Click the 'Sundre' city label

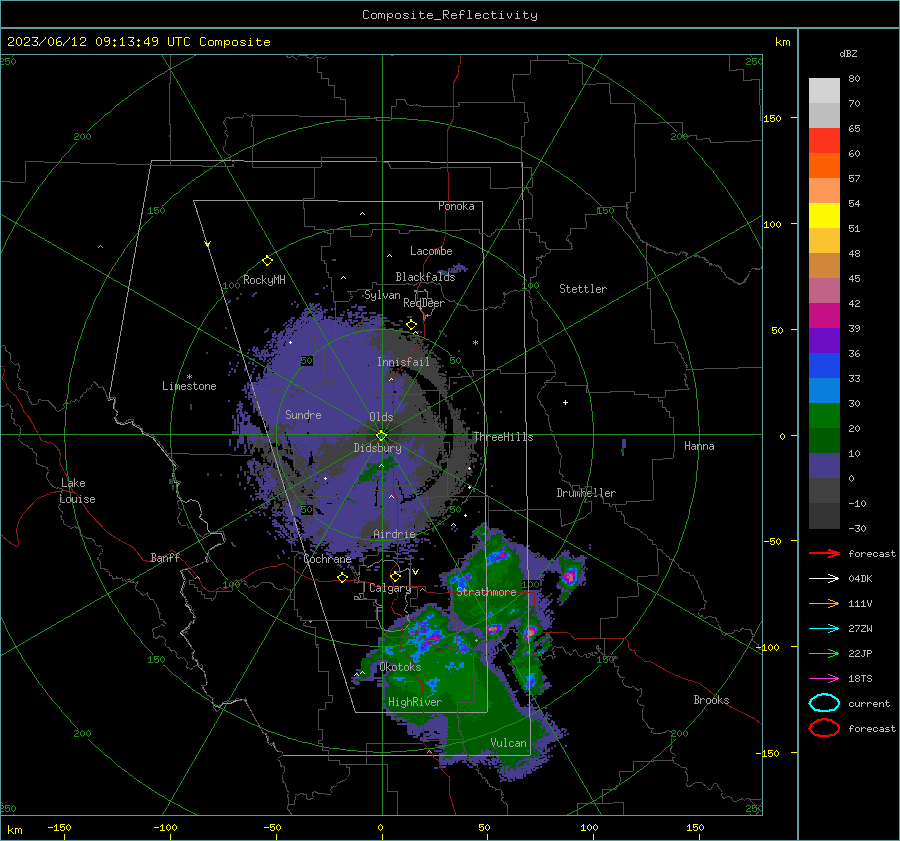(303, 414)
